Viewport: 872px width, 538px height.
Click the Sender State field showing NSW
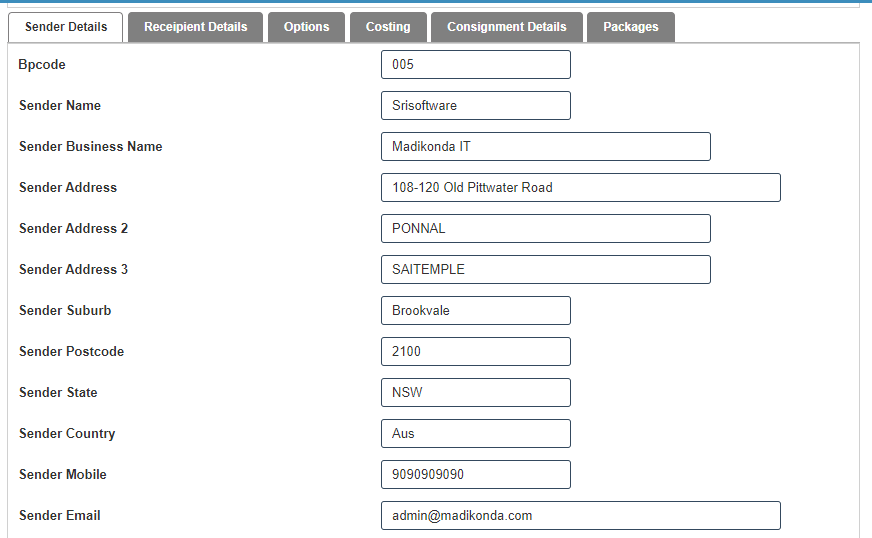click(475, 393)
